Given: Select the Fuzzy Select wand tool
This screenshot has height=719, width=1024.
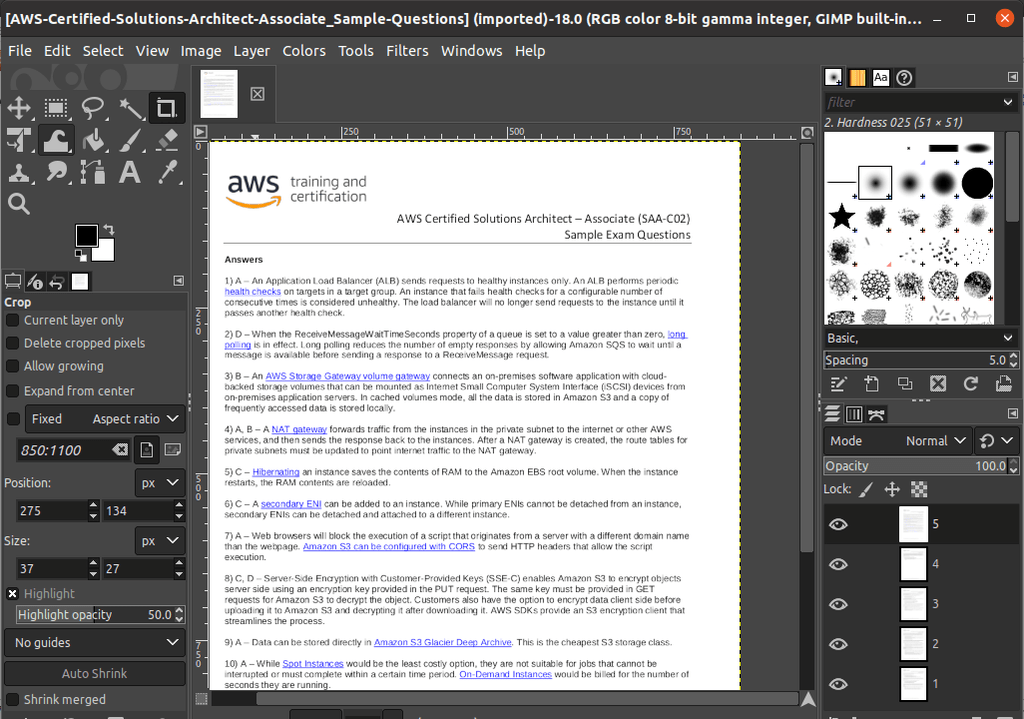Looking at the screenshot, I should point(130,108).
